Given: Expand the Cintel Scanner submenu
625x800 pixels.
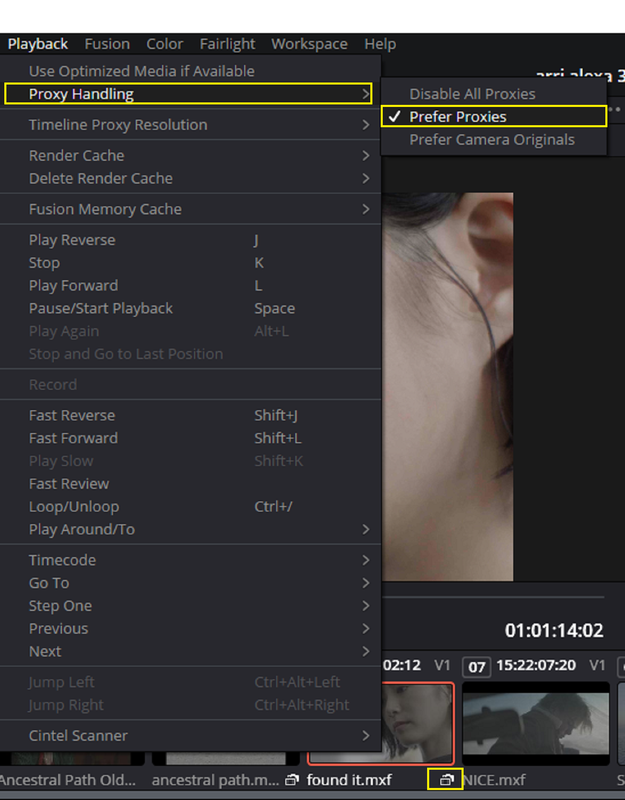Looking at the screenshot, I should pos(190,735).
